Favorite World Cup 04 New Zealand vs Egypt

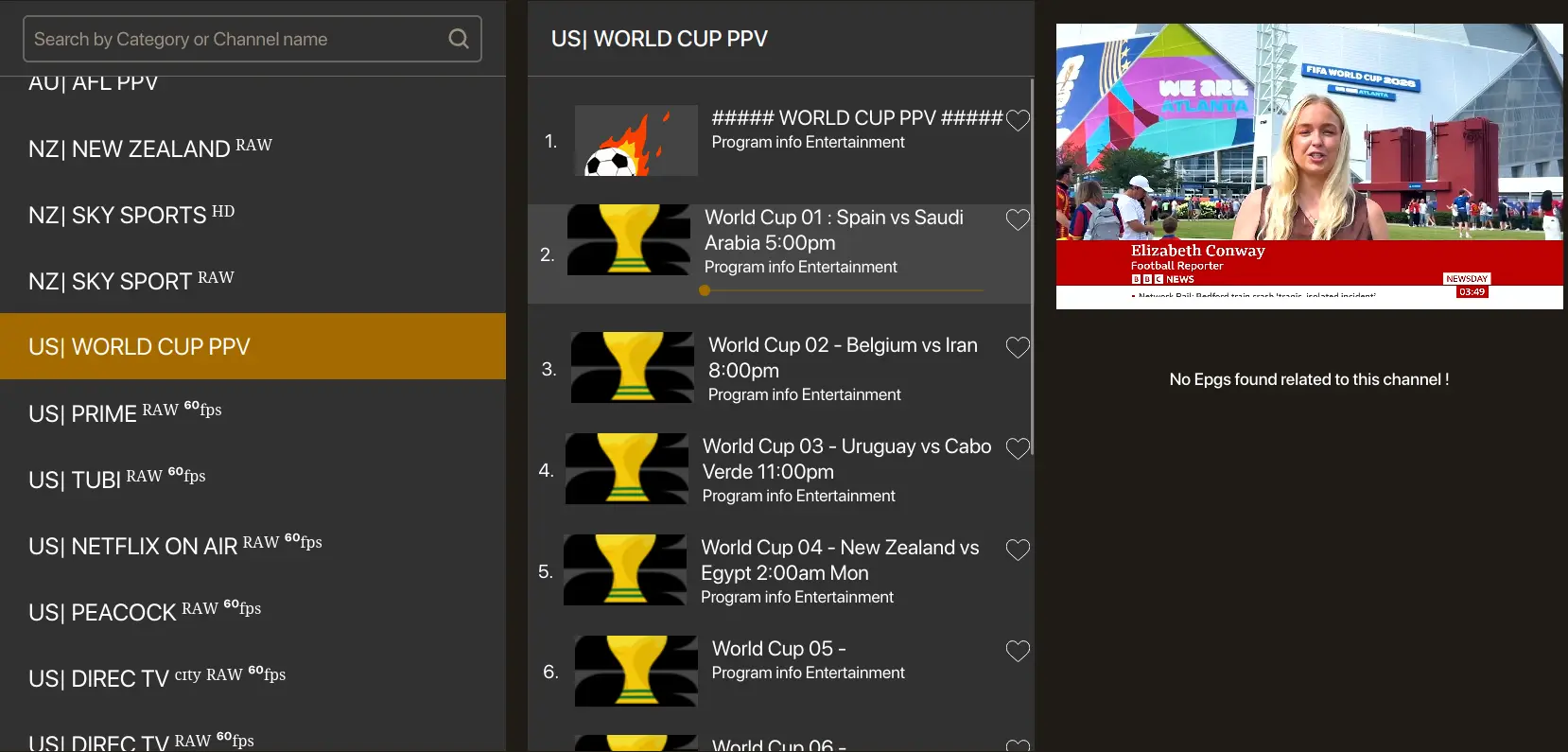coord(1018,551)
